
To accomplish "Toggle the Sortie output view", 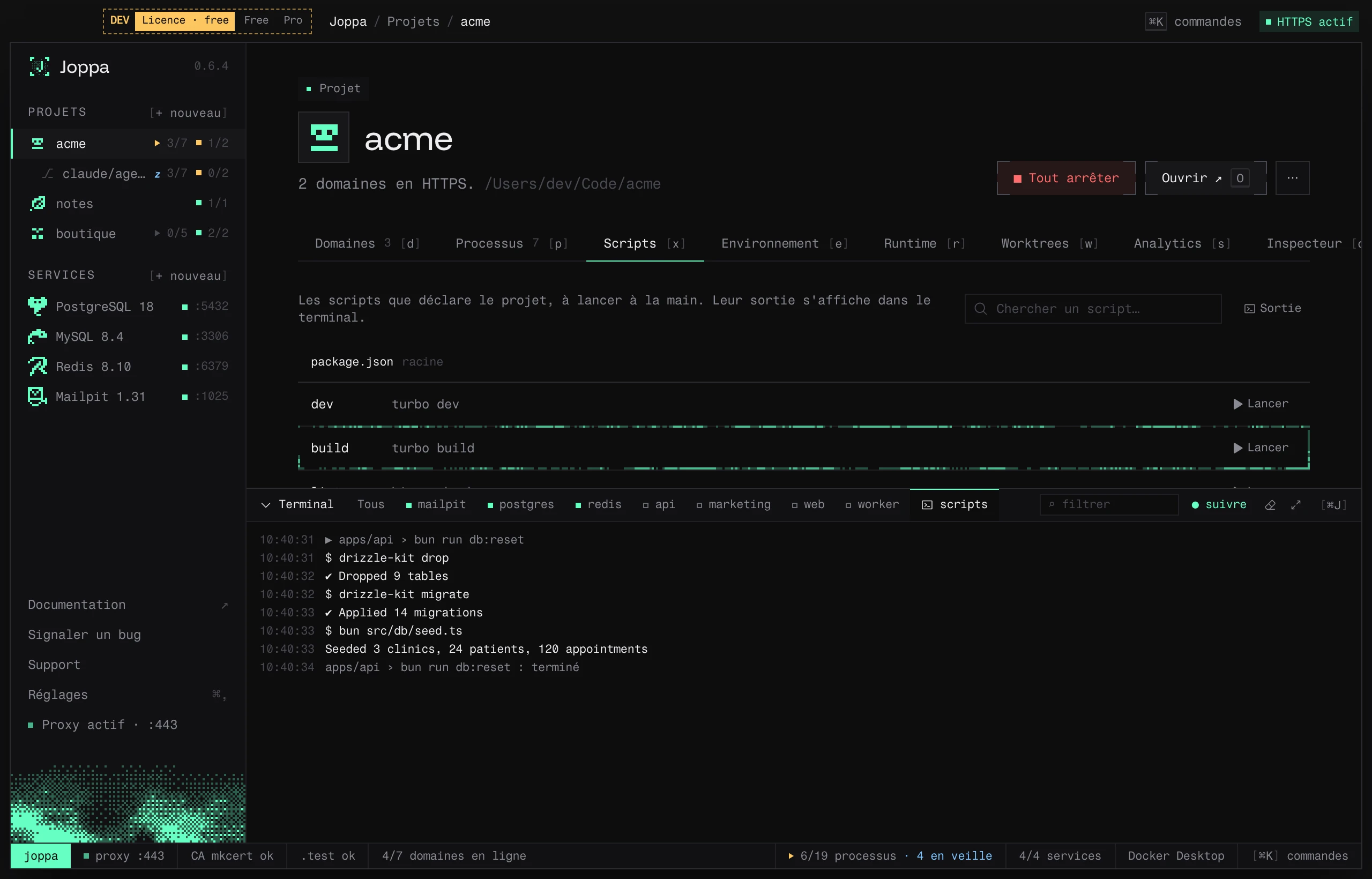I will (x=1273, y=309).
